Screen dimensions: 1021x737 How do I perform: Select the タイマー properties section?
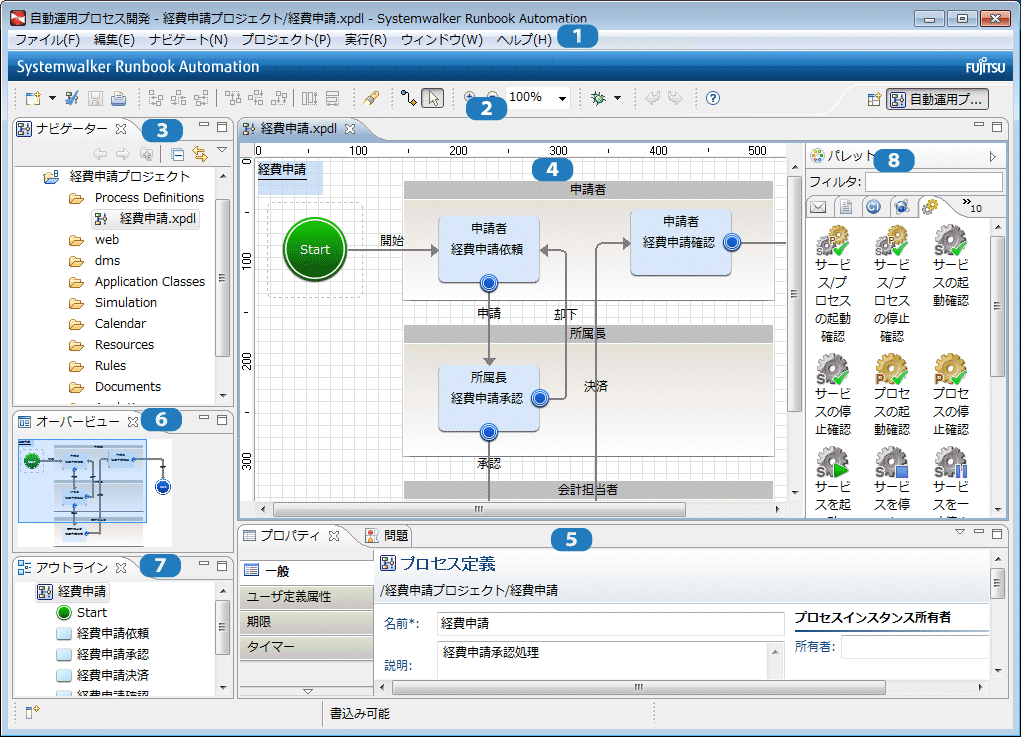pyautogui.click(x=306, y=647)
